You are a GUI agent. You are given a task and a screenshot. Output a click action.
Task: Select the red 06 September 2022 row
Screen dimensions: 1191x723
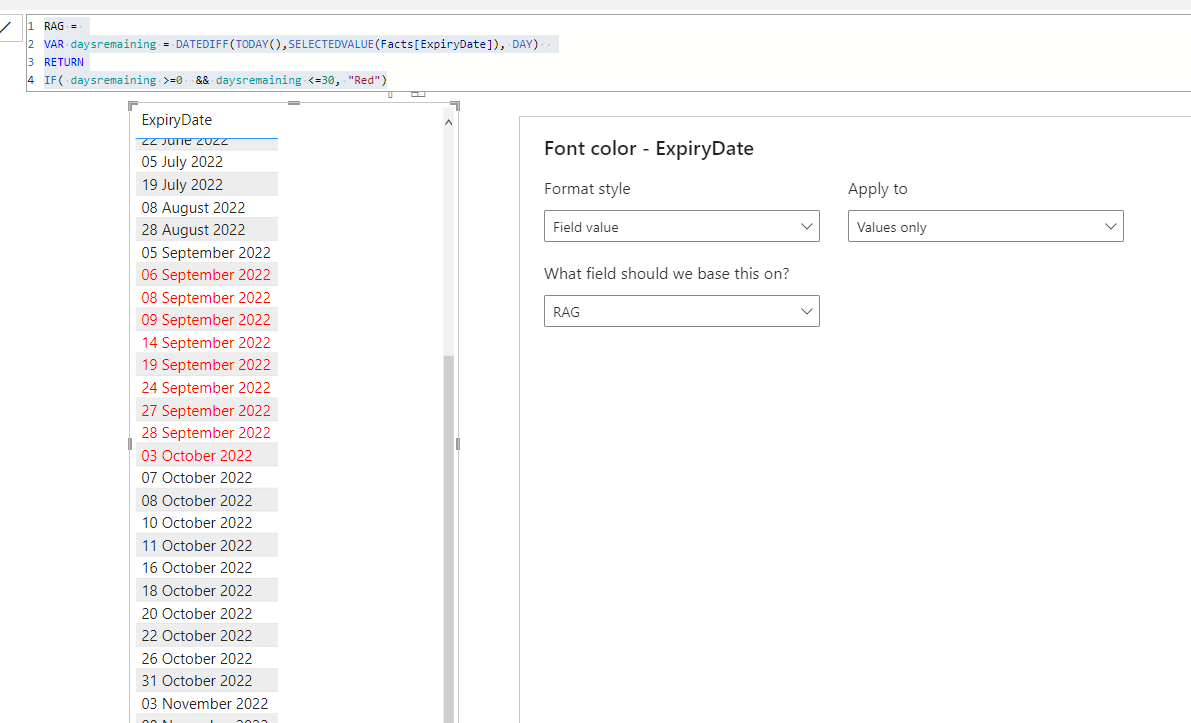coord(207,275)
